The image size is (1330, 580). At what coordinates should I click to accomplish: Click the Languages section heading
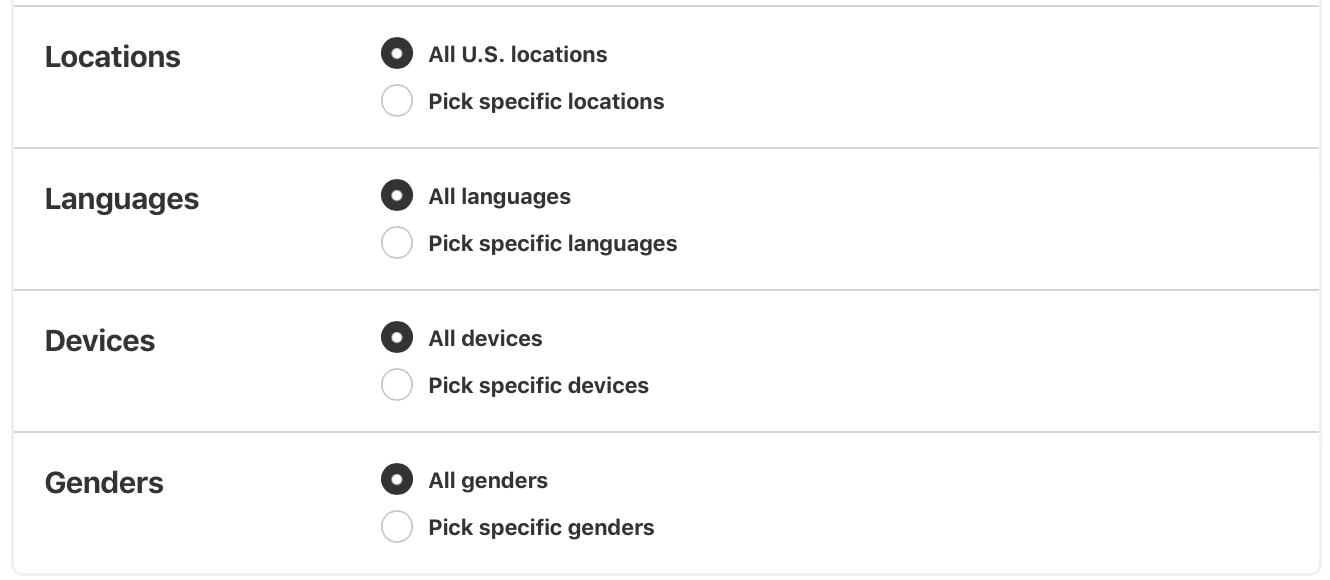(x=122, y=199)
